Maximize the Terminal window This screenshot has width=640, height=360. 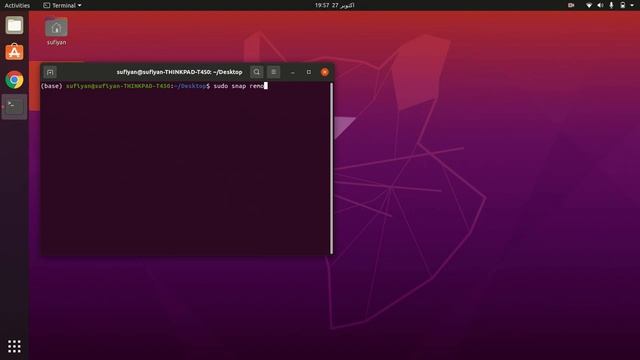[309, 72]
